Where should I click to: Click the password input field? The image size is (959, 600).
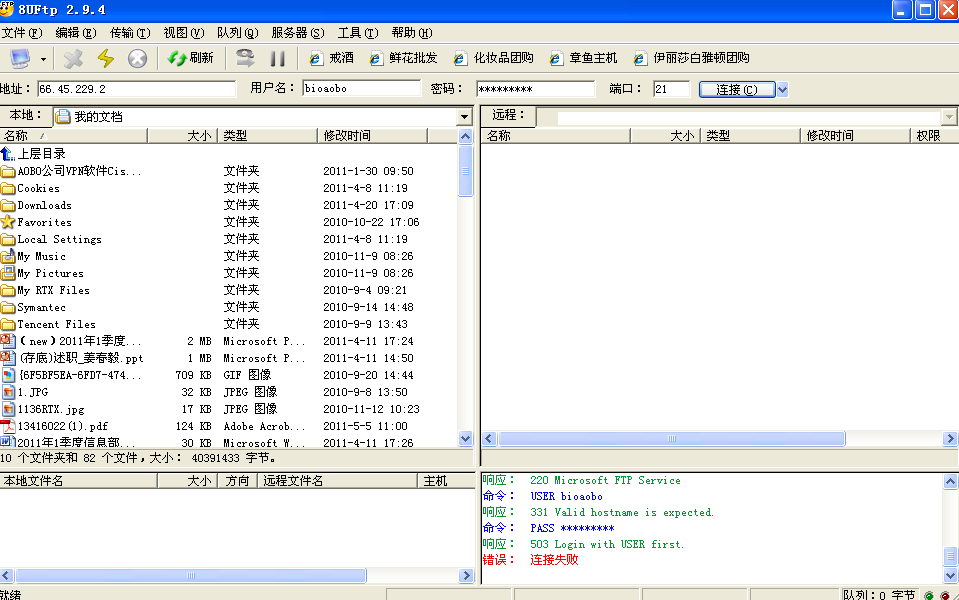click(x=535, y=89)
